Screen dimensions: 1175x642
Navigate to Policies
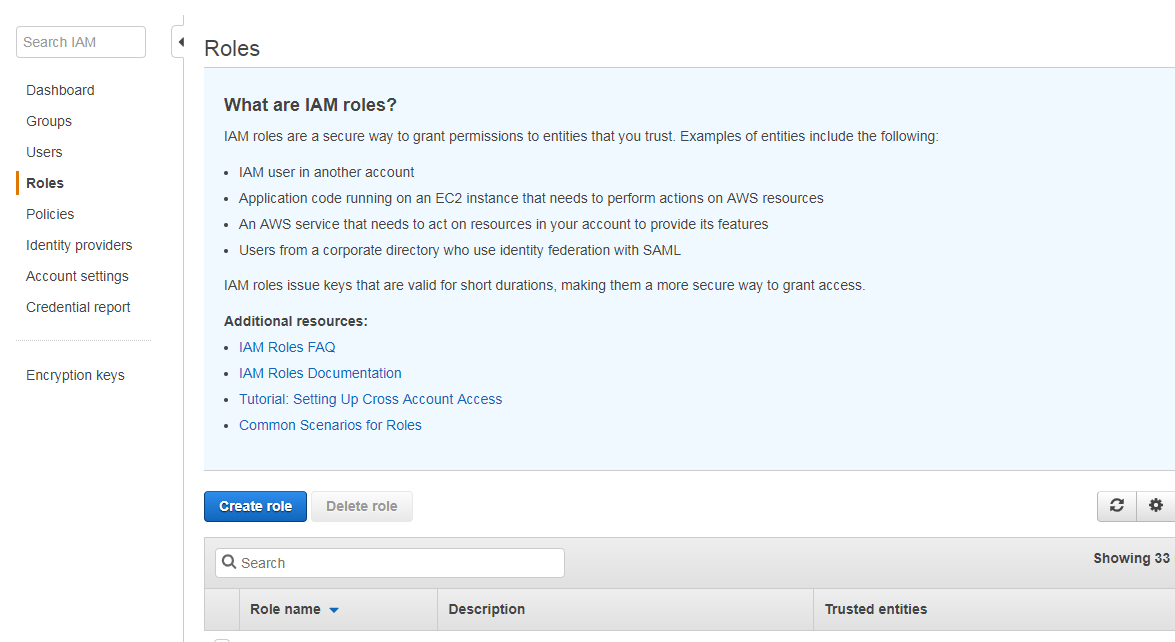click(x=50, y=214)
